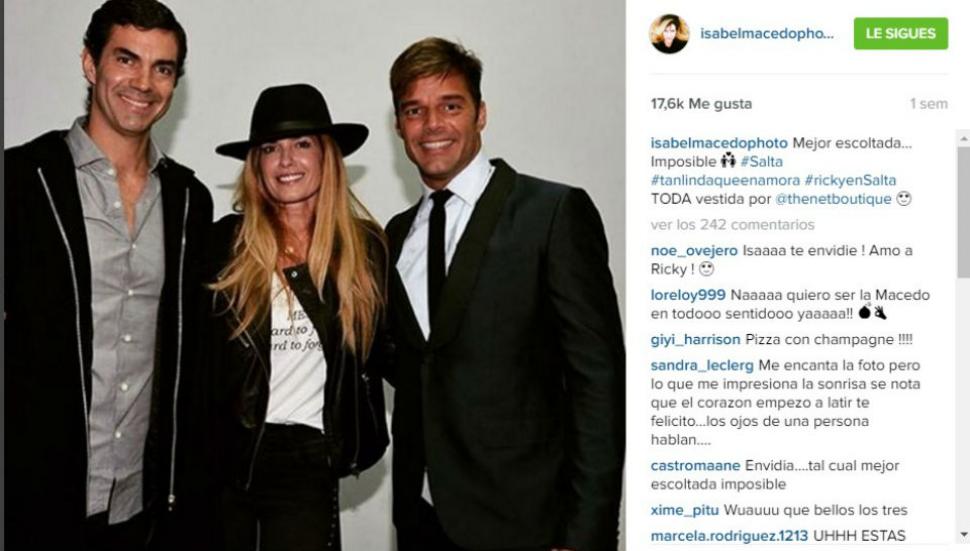Open the isabelmacedophoto profile avatar
The image size is (970, 551).
tap(669, 33)
